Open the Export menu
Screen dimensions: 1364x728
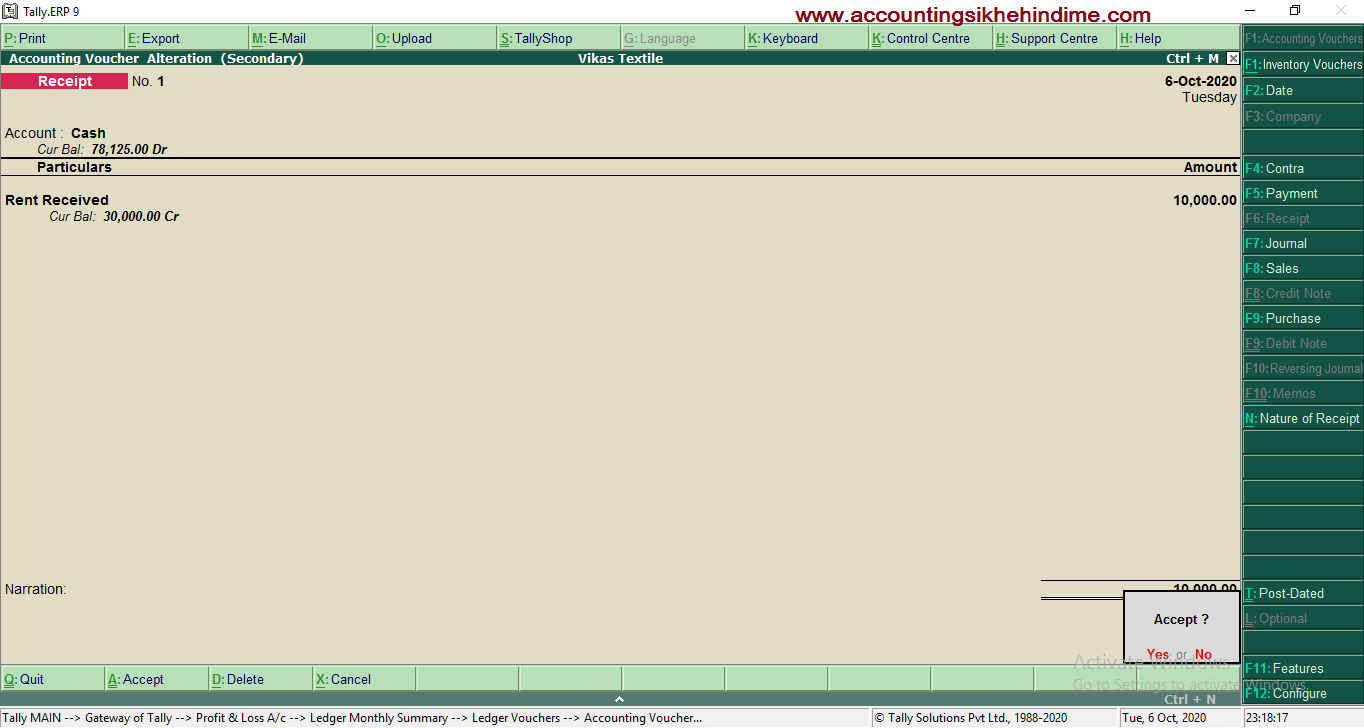[x=186, y=38]
